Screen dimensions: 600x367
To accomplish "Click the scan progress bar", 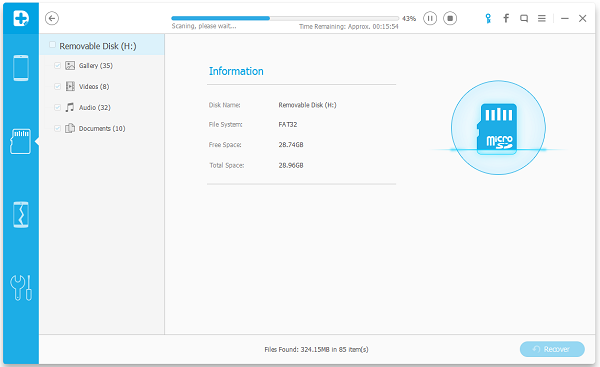I will click(285, 18).
